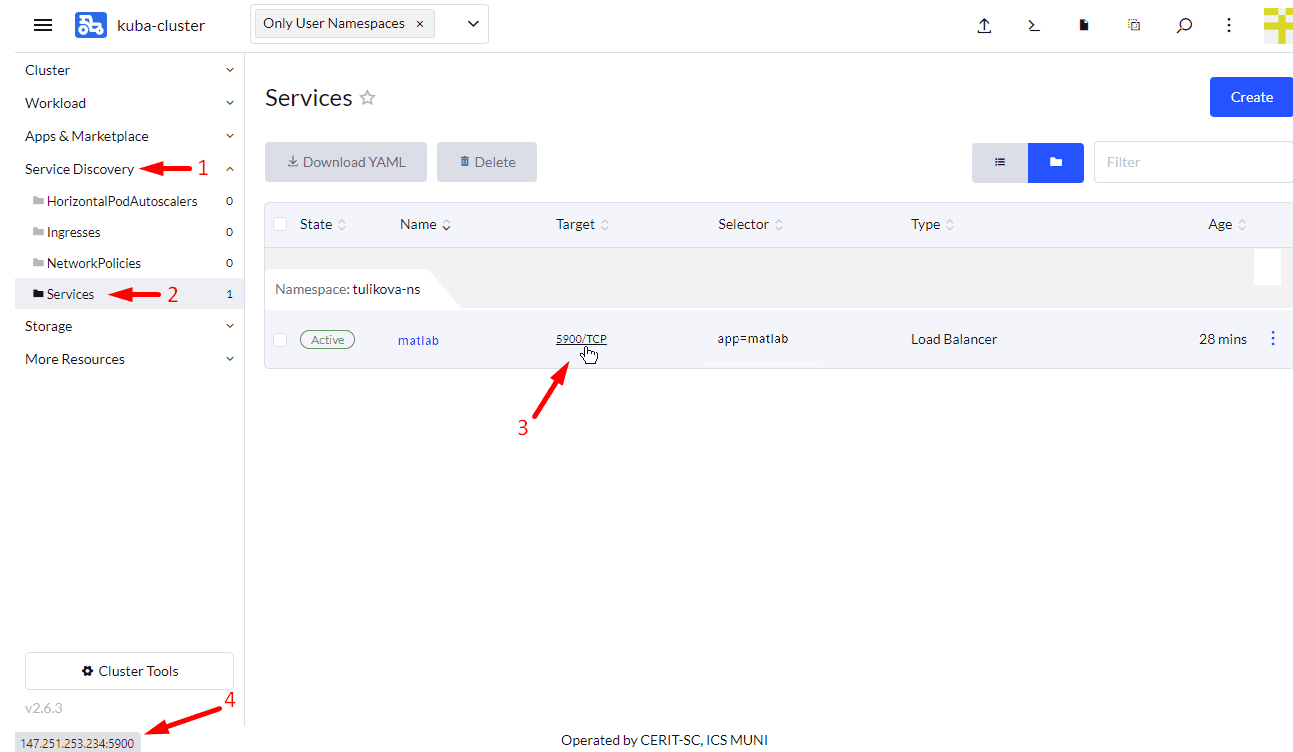Select the matlab service row checkbox
Screen dimensions: 1293x752
[x=280, y=340]
